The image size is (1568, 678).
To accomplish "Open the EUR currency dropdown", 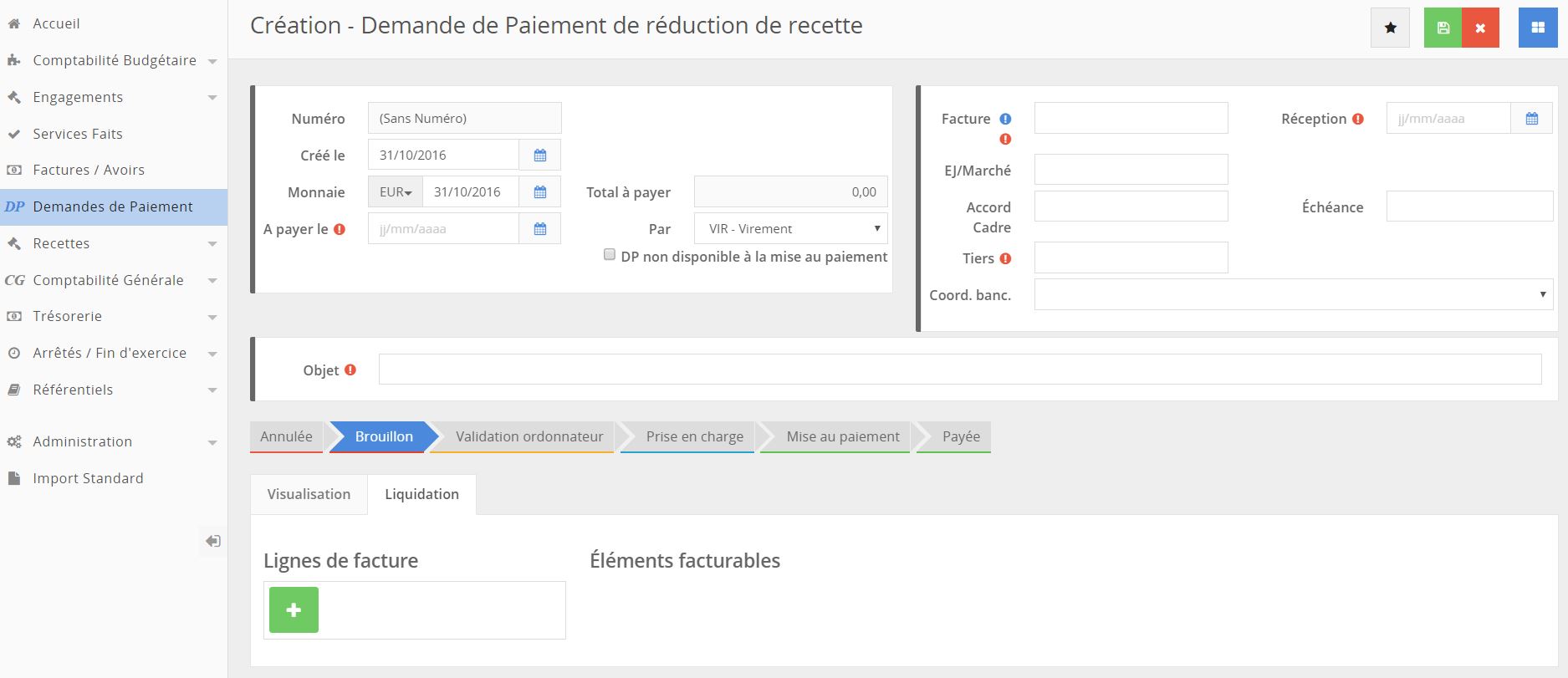I will [396, 192].
